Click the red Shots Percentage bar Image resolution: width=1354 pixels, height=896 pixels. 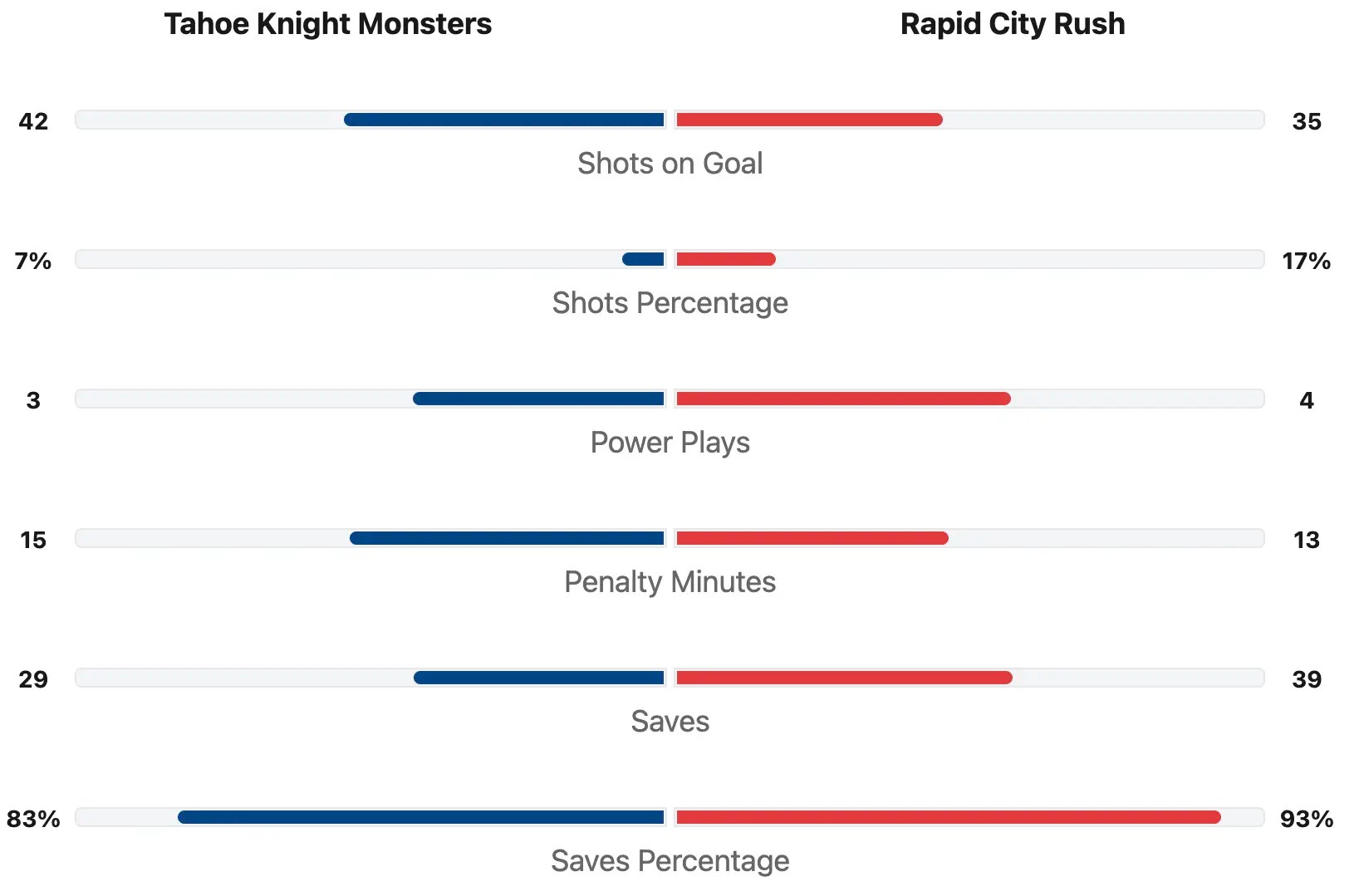click(x=726, y=259)
